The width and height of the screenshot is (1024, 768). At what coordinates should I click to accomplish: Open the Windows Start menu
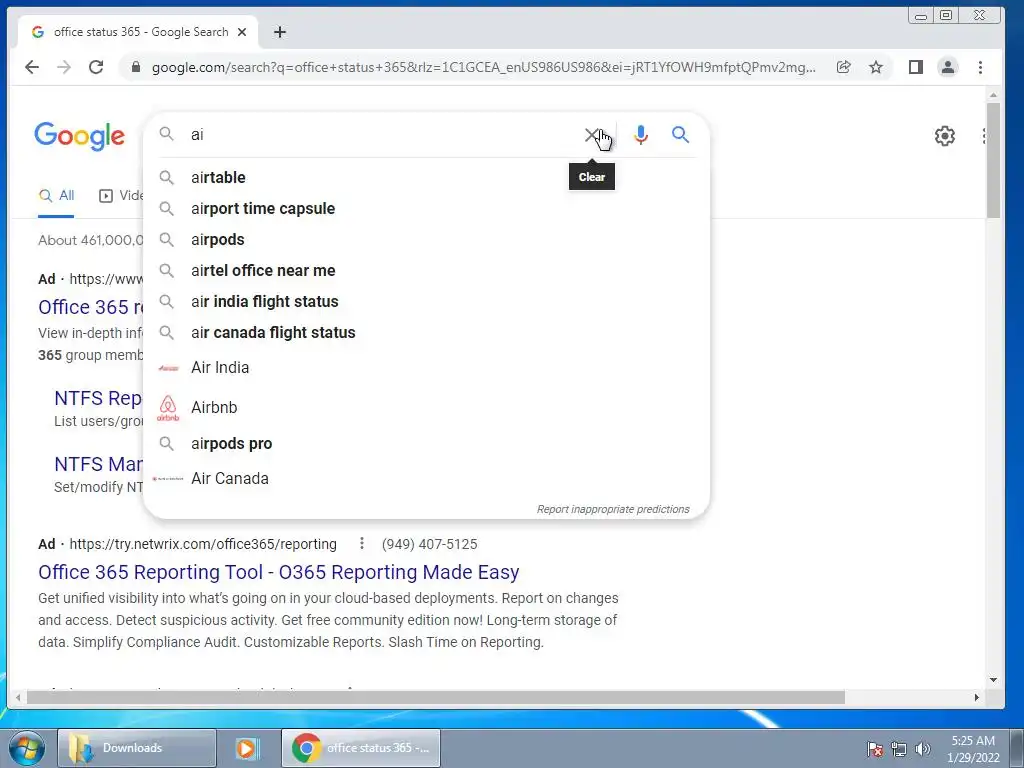click(25, 748)
